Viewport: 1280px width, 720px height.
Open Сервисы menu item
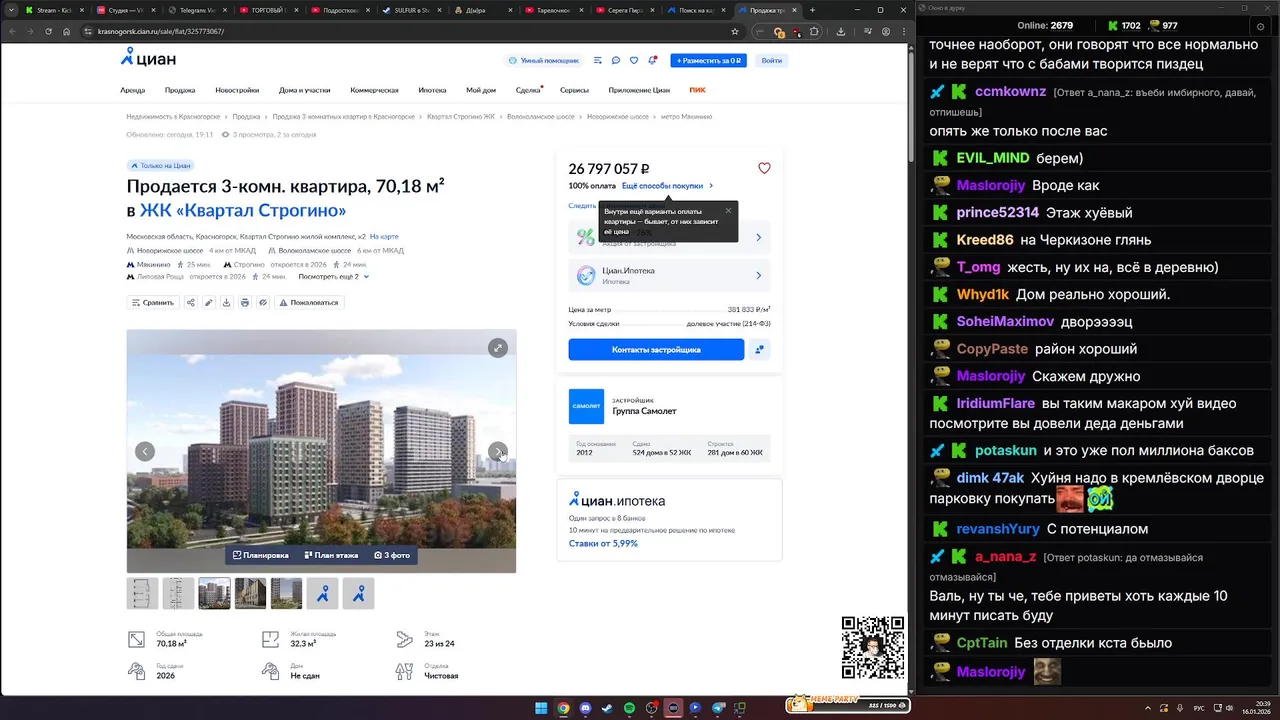point(574,90)
